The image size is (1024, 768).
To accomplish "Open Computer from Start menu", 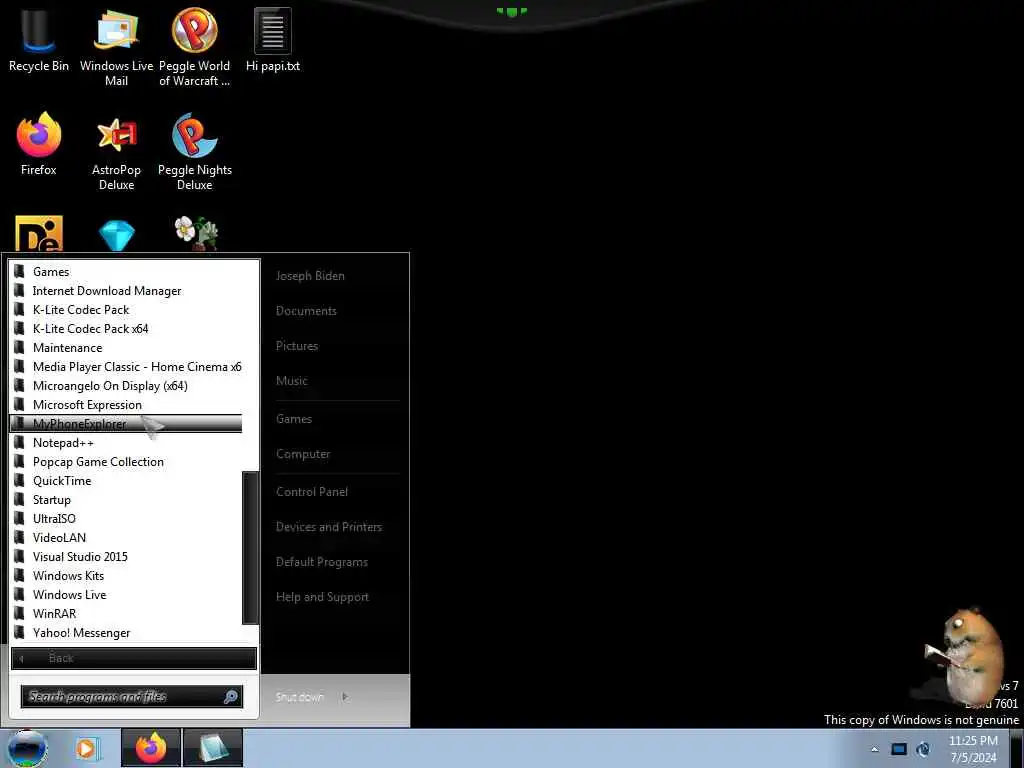I will tap(302, 454).
